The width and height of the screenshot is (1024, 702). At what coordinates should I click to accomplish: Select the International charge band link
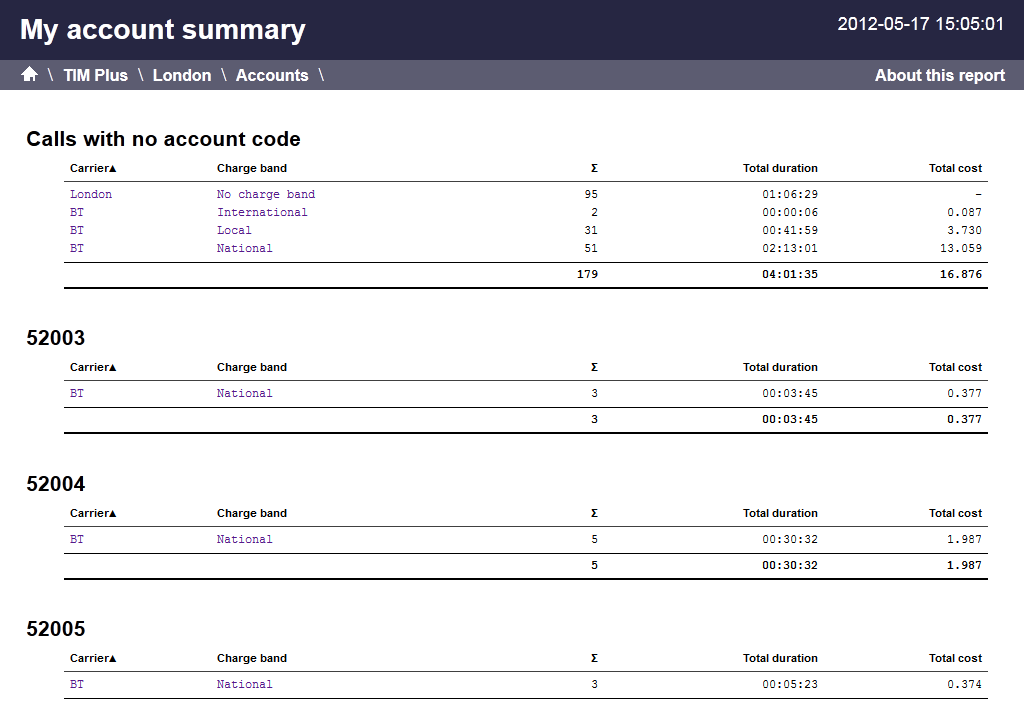click(x=262, y=212)
